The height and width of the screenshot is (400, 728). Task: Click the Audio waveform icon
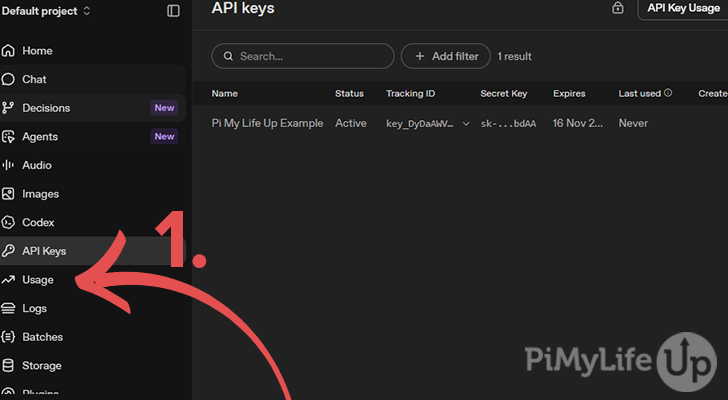(8, 165)
